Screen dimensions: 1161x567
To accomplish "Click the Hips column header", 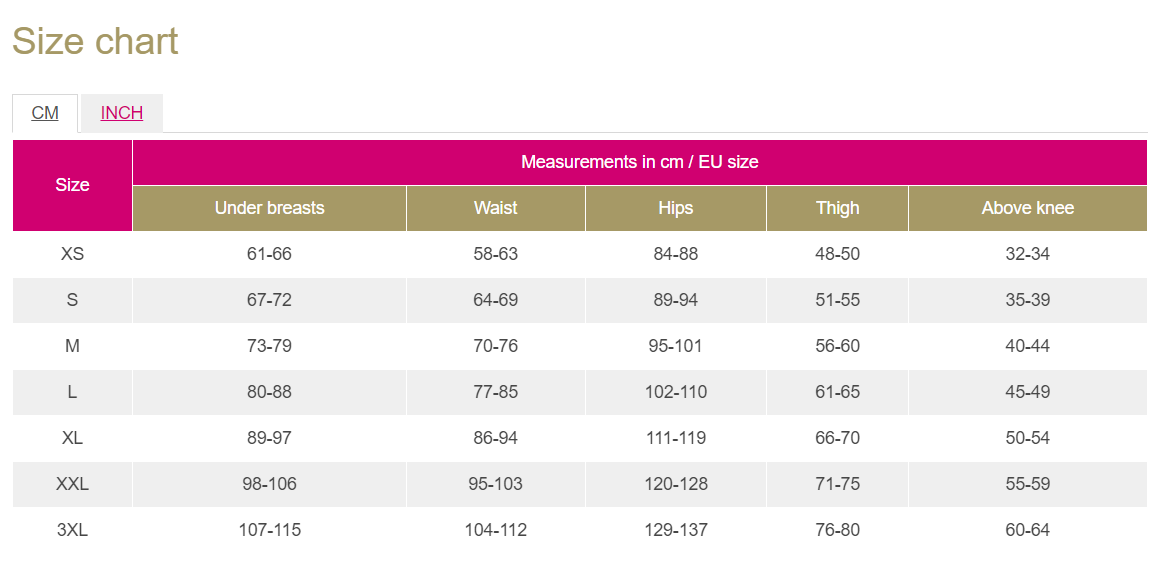I will [x=676, y=208].
